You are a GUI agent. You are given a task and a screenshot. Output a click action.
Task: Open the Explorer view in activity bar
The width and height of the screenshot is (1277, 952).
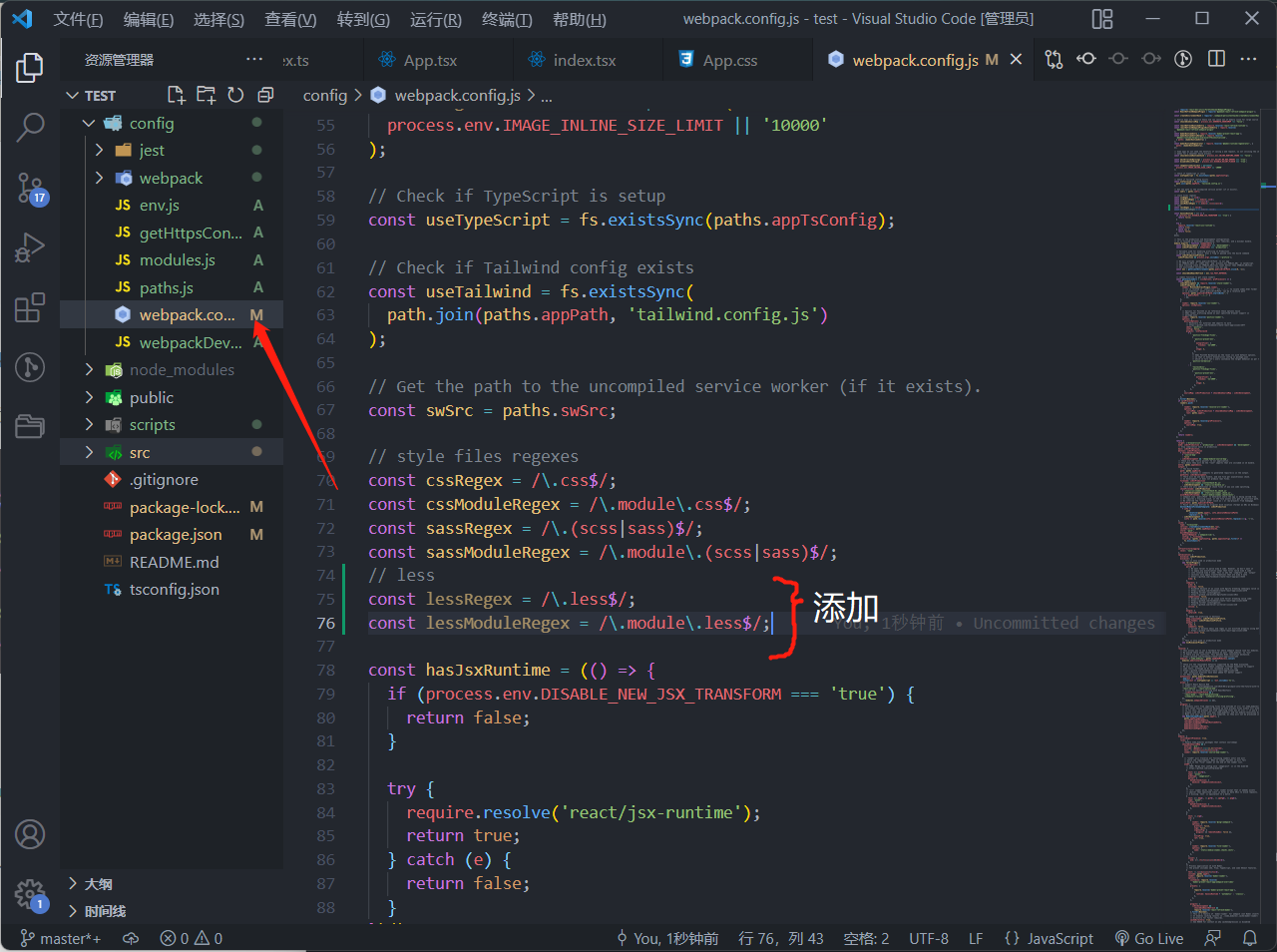pyautogui.click(x=30, y=68)
